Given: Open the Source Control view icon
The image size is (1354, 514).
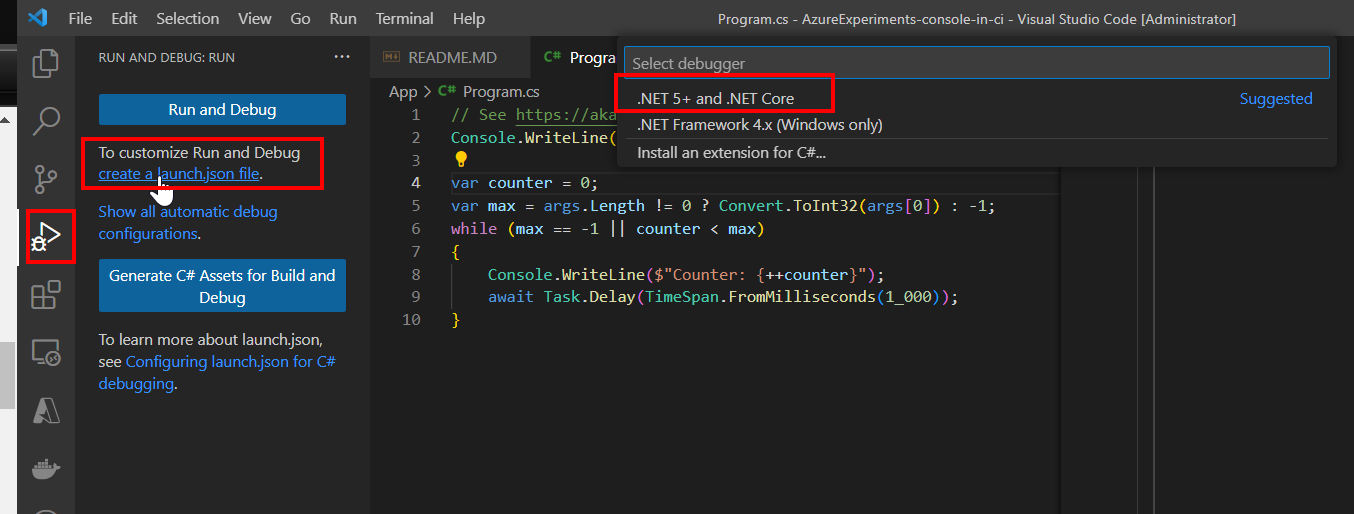Looking at the screenshot, I should click(x=46, y=180).
